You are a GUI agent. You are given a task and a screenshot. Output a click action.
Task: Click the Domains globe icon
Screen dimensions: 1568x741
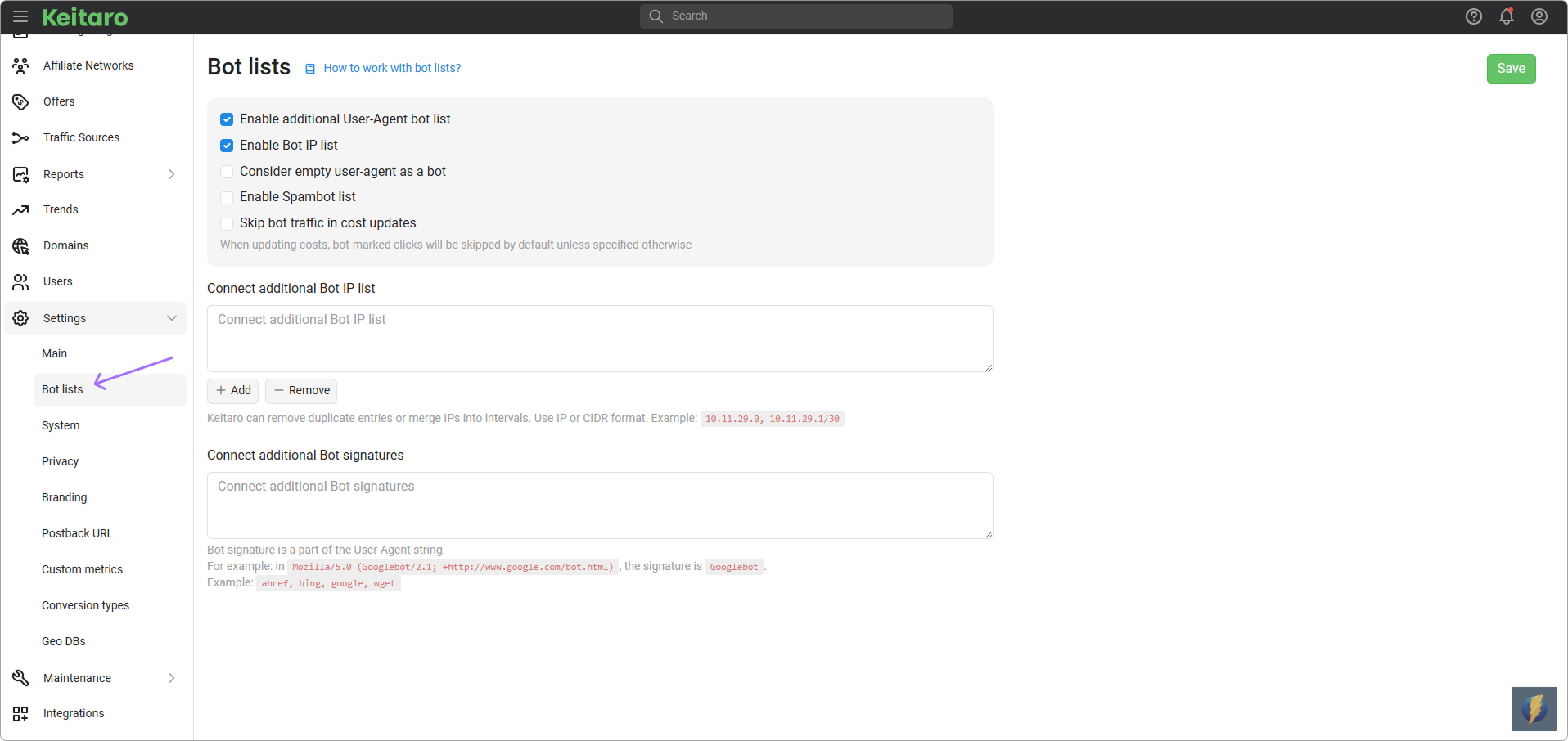pos(21,245)
